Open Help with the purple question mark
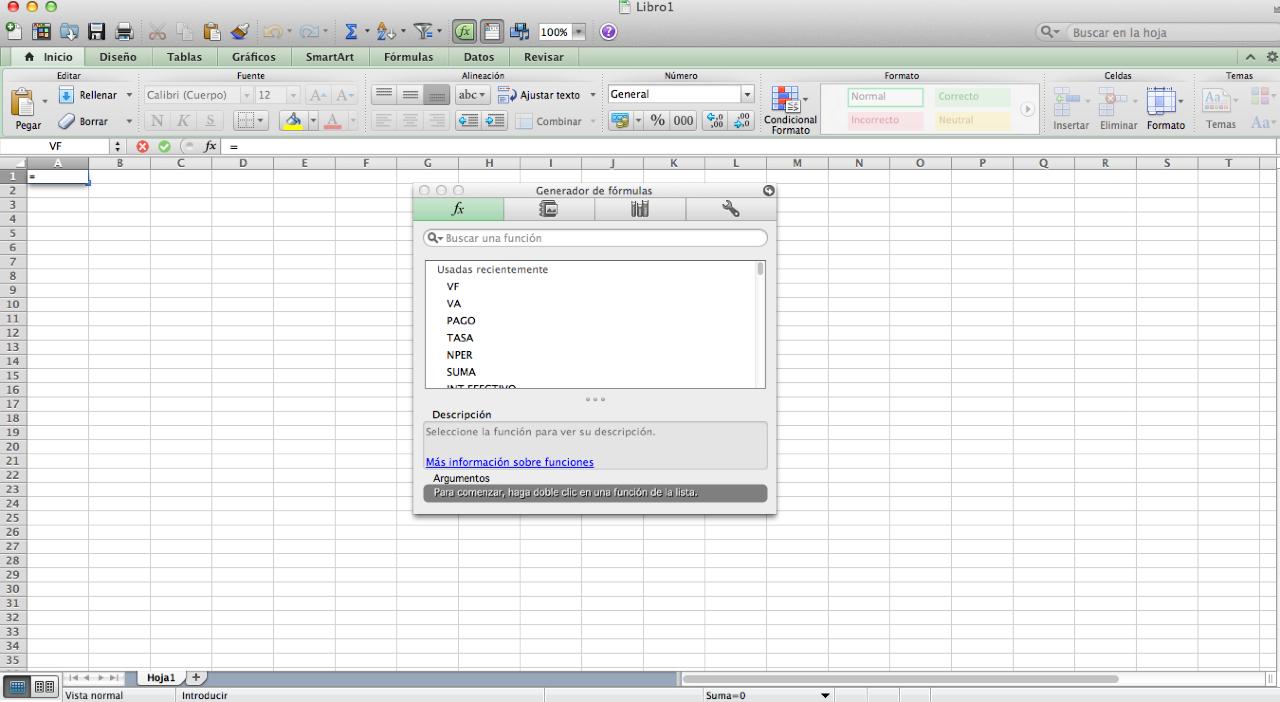This screenshot has height=702, width=1280. click(x=608, y=31)
